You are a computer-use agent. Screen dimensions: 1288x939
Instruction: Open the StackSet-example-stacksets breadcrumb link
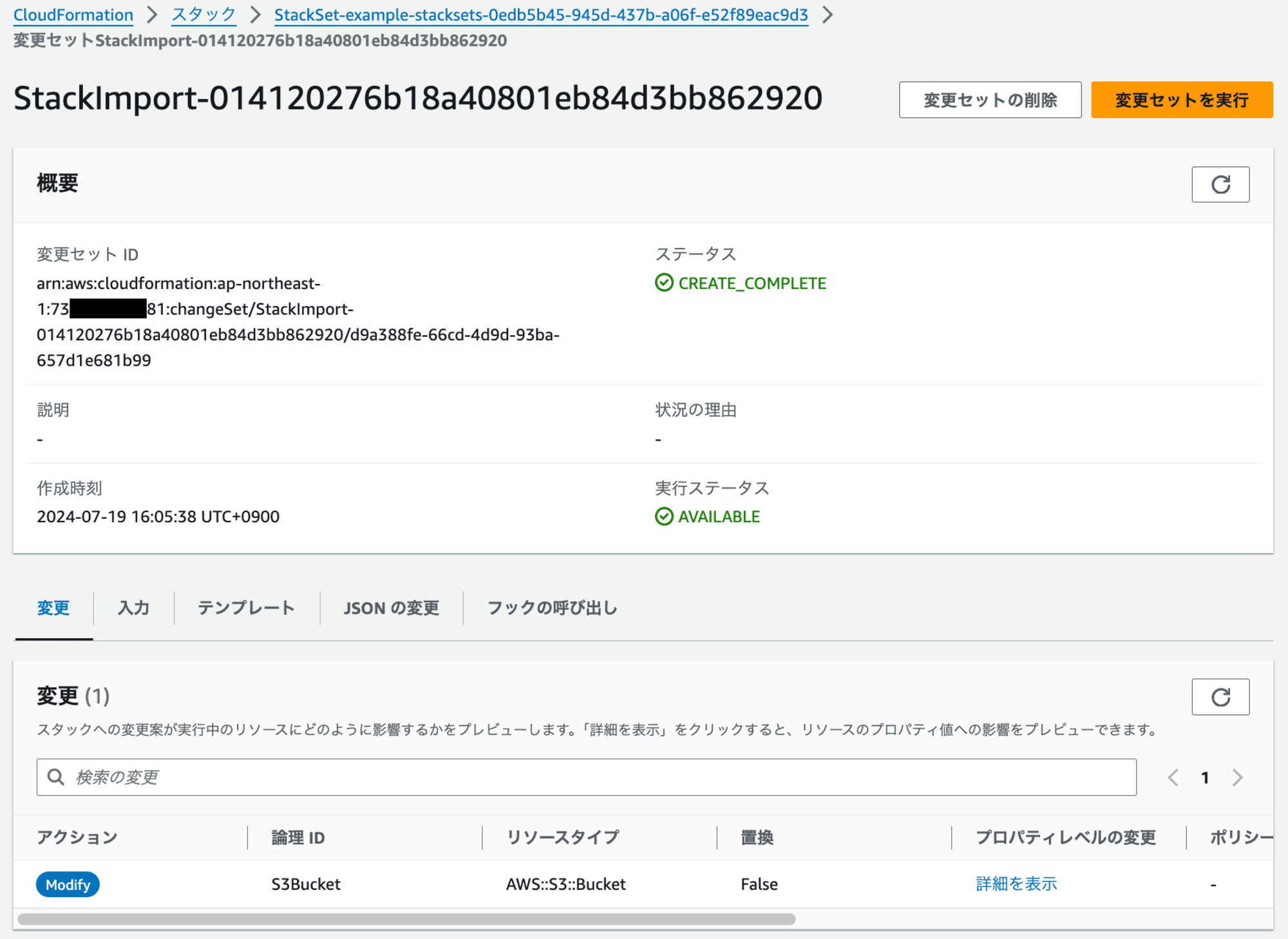point(541,15)
